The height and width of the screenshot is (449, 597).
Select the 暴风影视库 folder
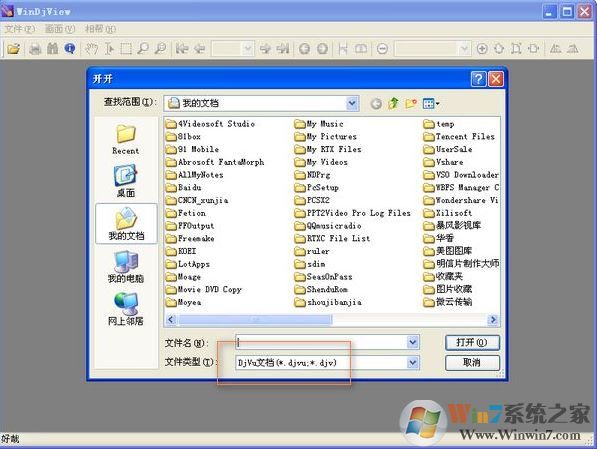(x=452, y=226)
